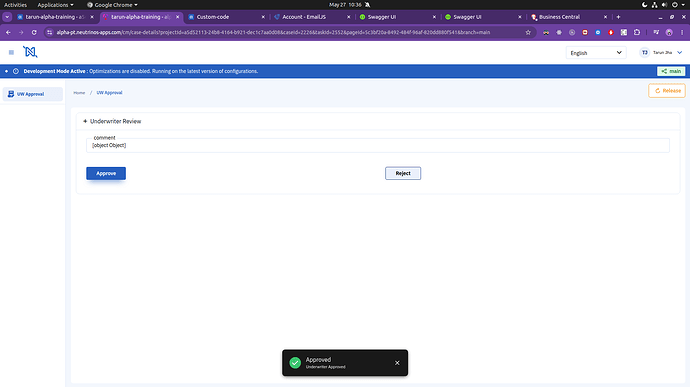
Task: Close the Business Central tab
Action: [605, 17]
